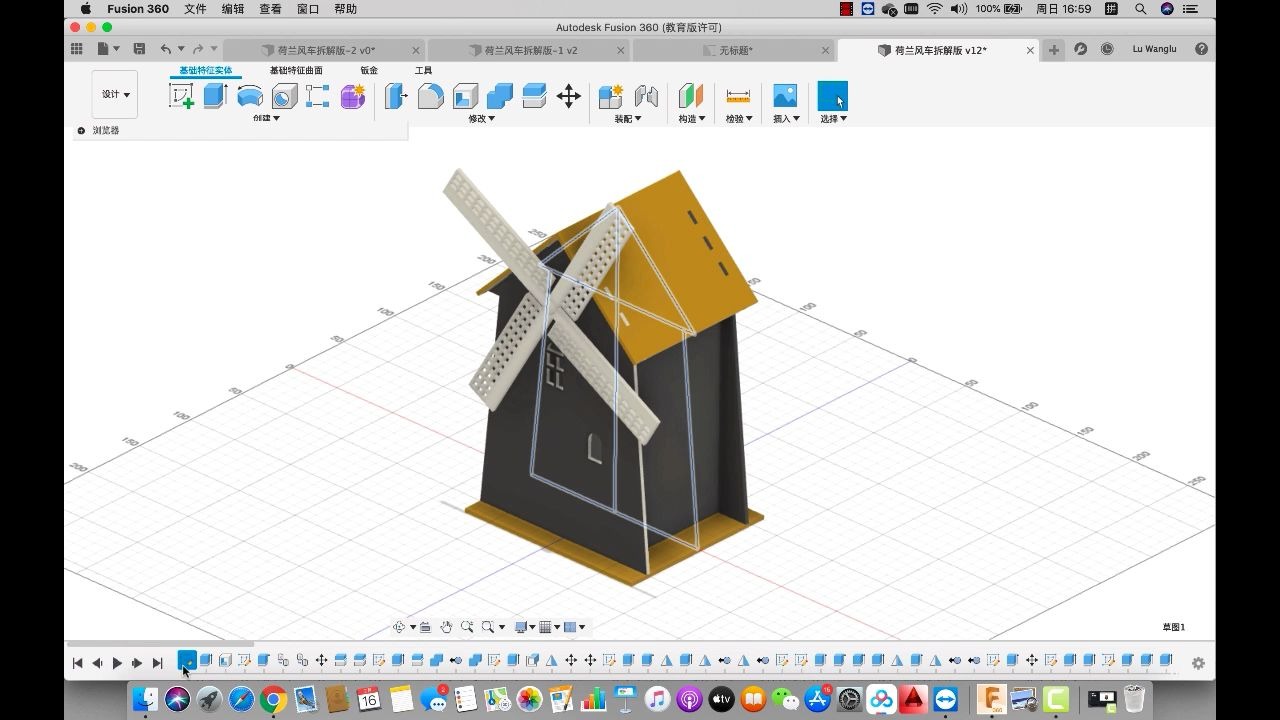The height and width of the screenshot is (720, 1280).
Task: Open the job status clock icon
Action: click(1107, 49)
